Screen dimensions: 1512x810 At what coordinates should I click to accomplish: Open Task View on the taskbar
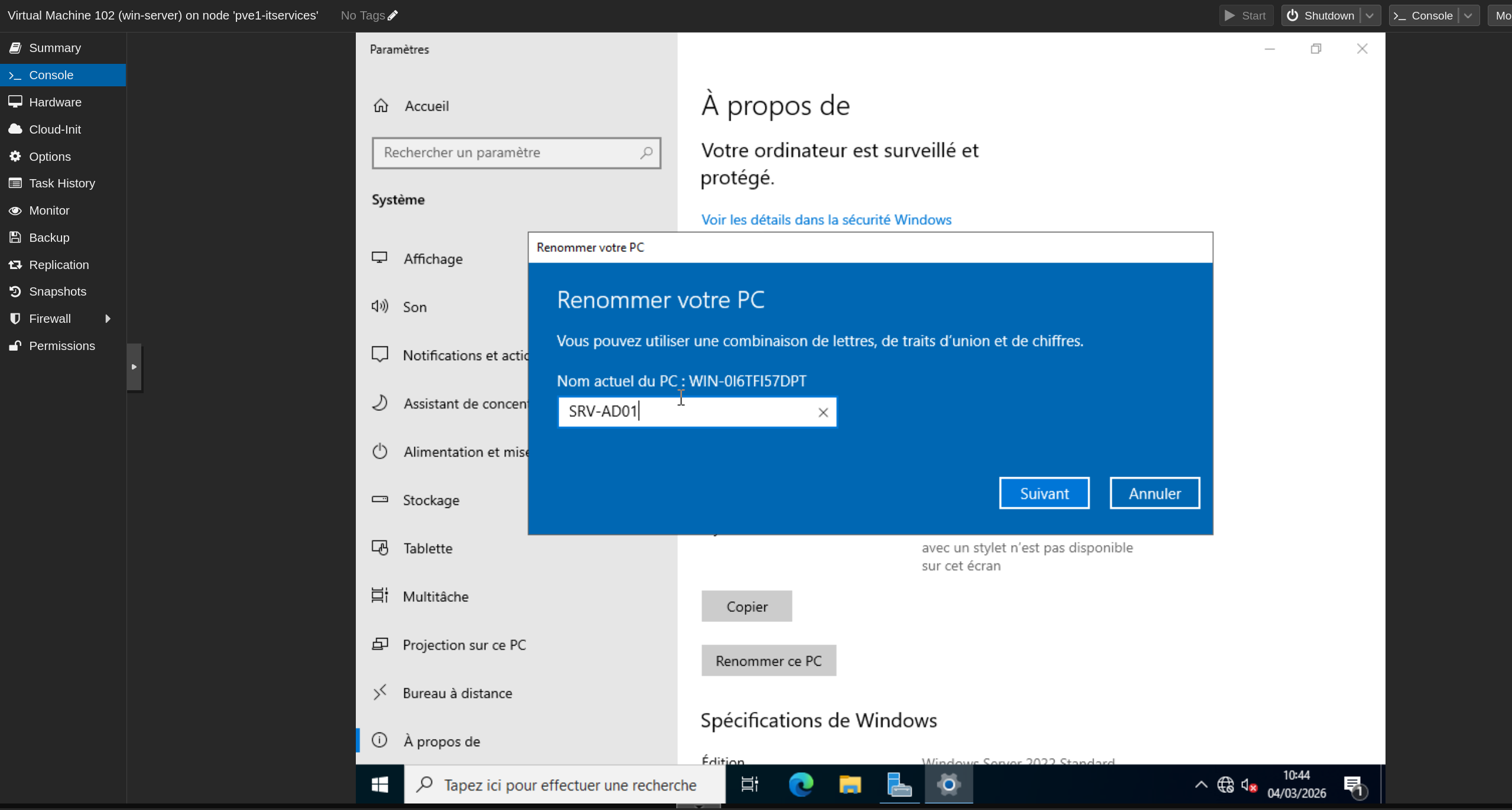point(749,785)
